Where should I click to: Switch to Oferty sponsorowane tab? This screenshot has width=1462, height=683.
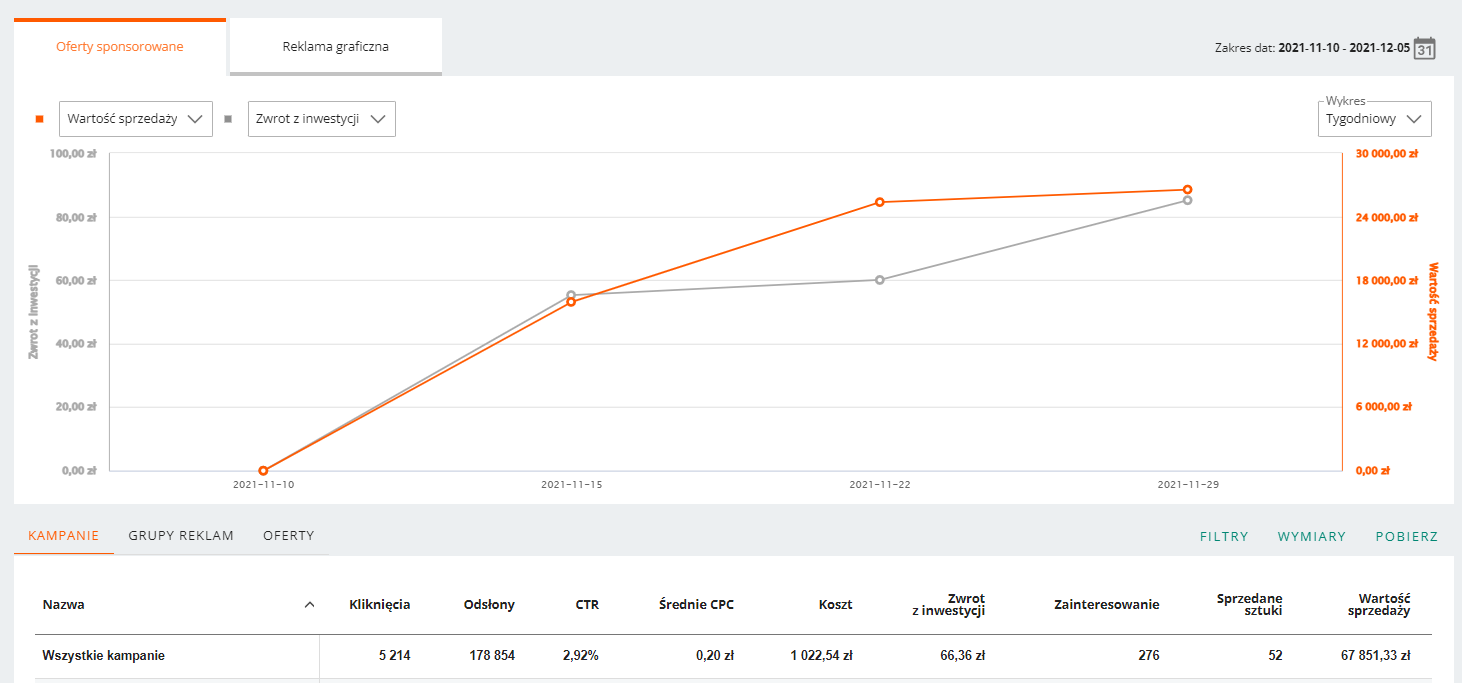[x=120, y=47]
